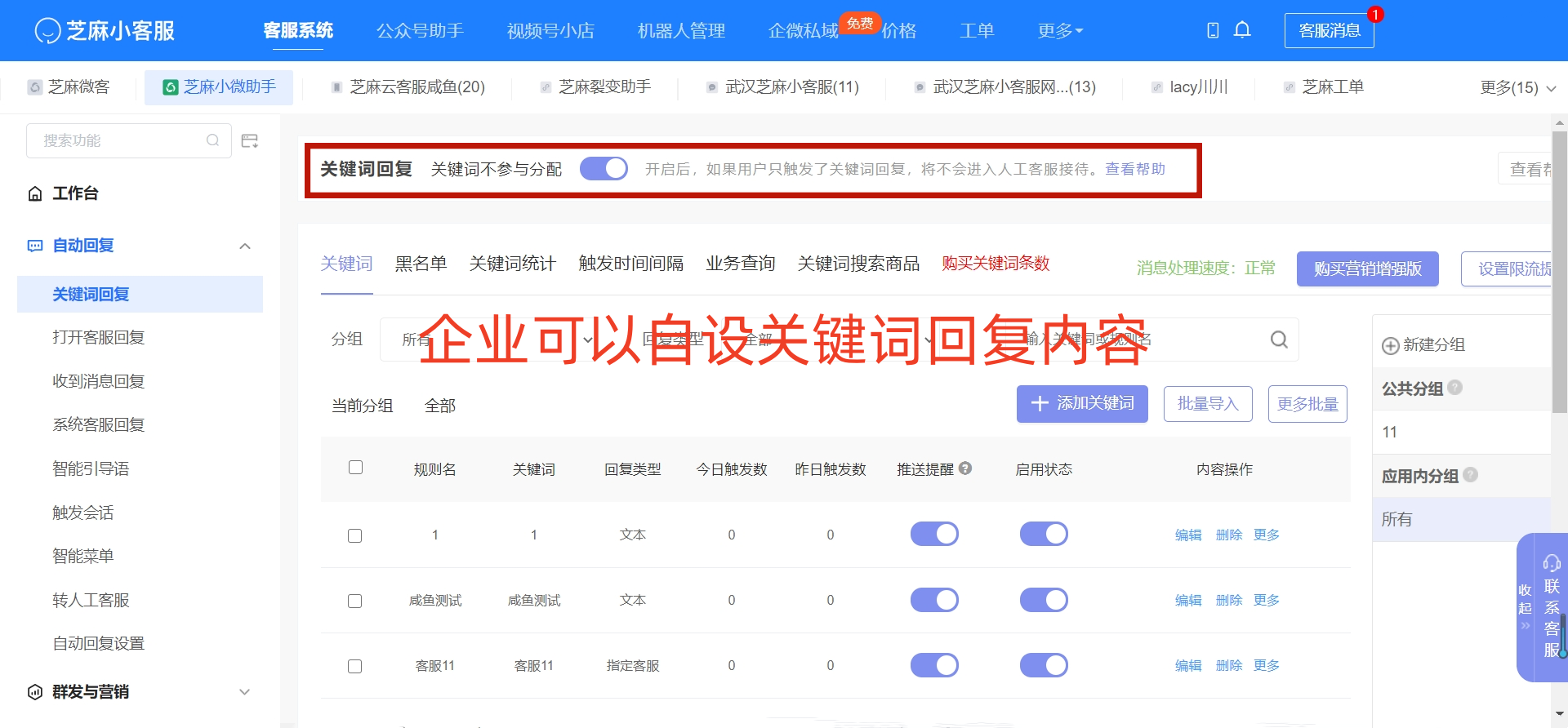Click the 芝麻小微助手 green account icon
The image size is (1568, 728).
pyautogui.click(x=171, y=87)
